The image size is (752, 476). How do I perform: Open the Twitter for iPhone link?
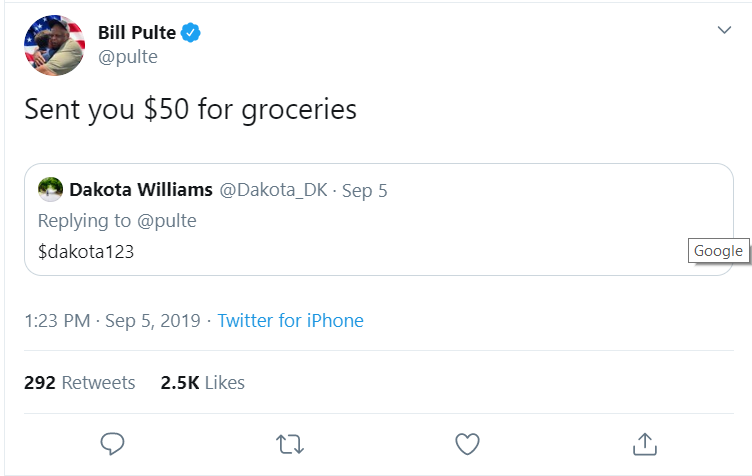[290, 321]
